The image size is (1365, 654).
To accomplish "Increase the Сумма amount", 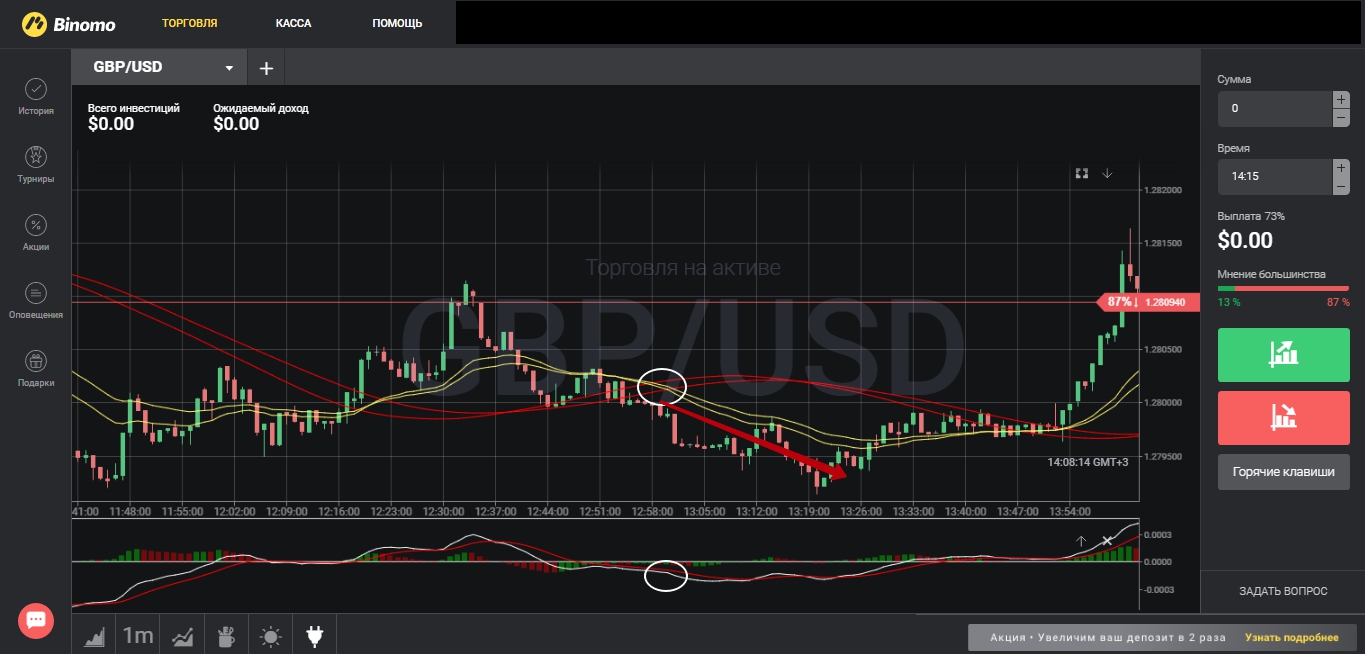I will [x=1341, y=99].
